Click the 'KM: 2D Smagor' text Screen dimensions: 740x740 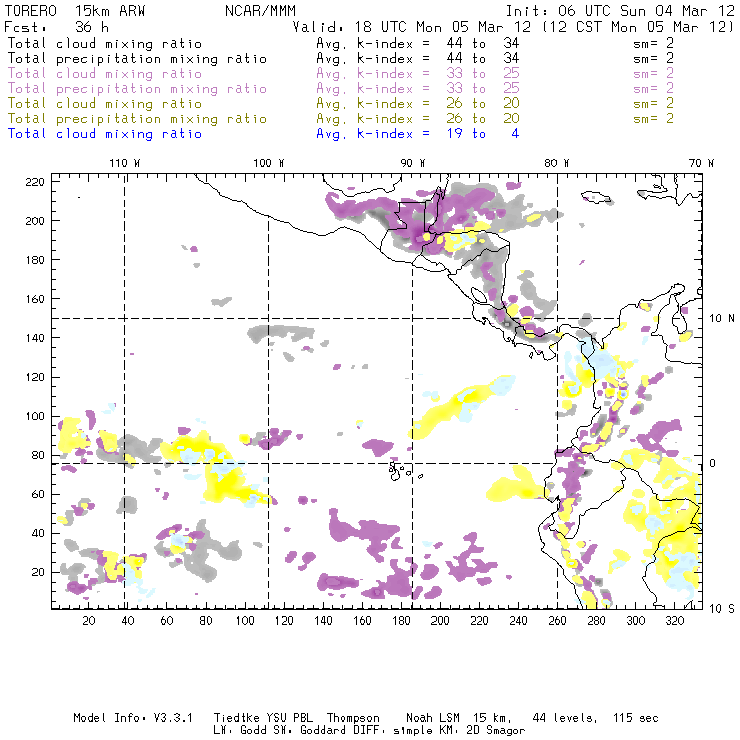pos(483,731)
